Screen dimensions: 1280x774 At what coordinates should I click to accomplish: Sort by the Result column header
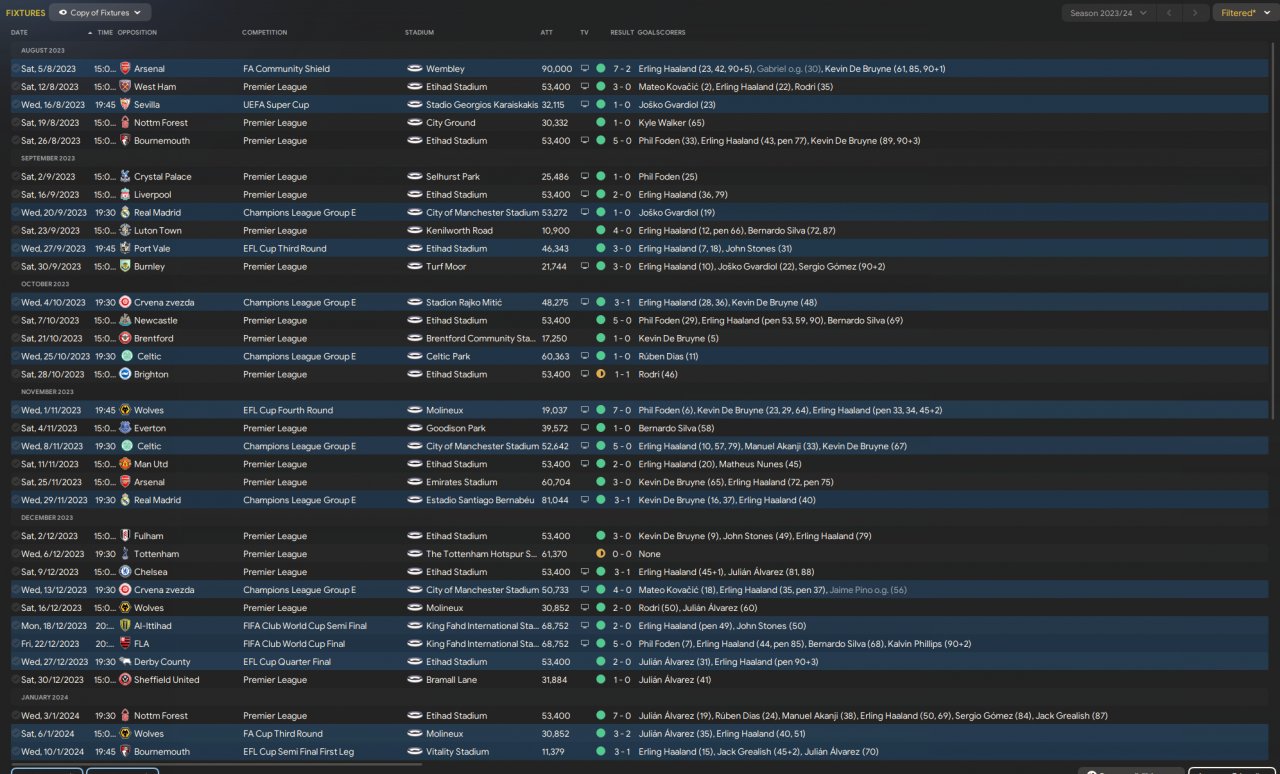622,33
